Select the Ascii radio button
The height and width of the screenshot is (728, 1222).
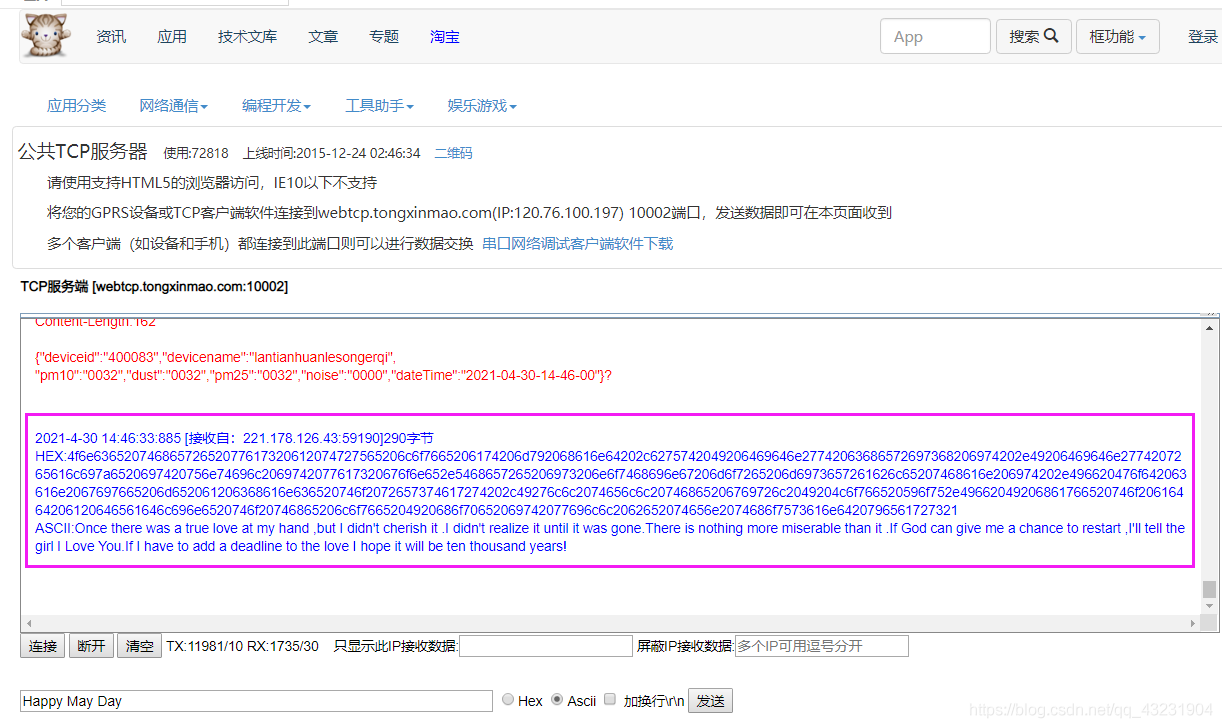pos(557,700)
